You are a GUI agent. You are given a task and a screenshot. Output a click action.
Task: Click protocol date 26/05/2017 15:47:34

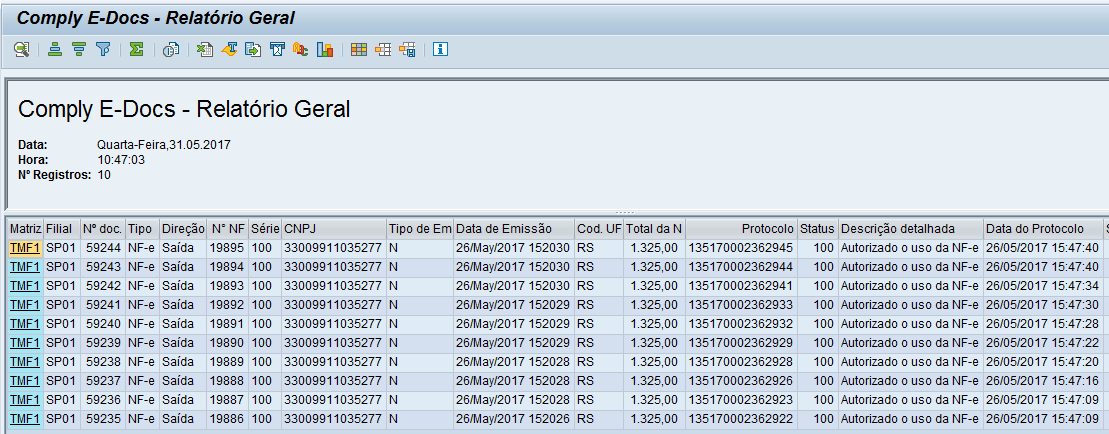[x=1043, y=286]
